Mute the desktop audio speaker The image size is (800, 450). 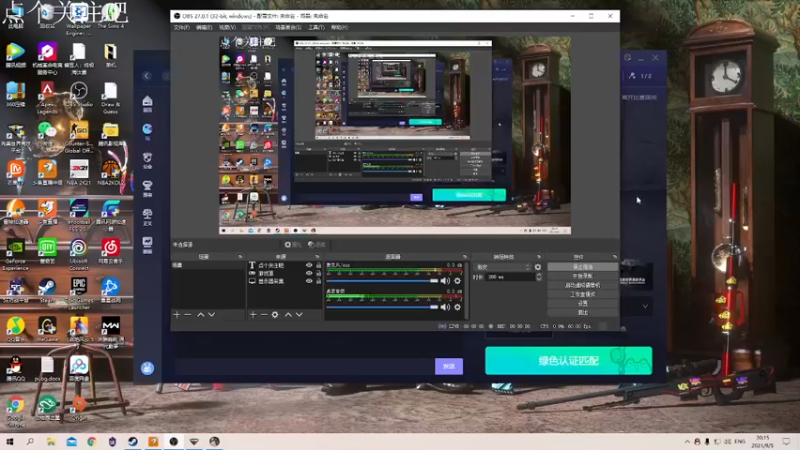[445, 307]
